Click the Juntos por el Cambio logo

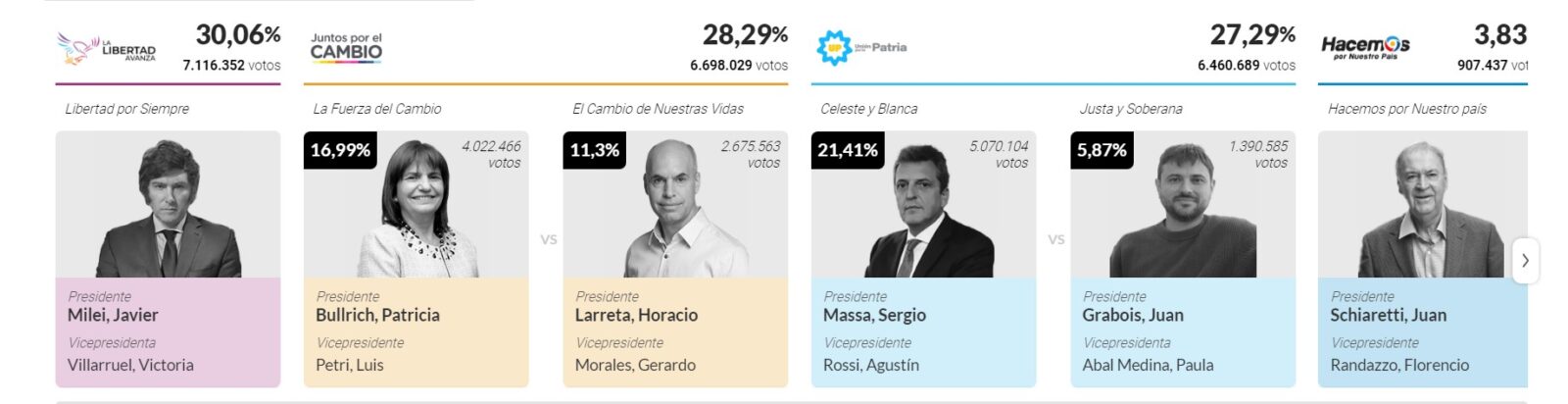tap(346, 48)
